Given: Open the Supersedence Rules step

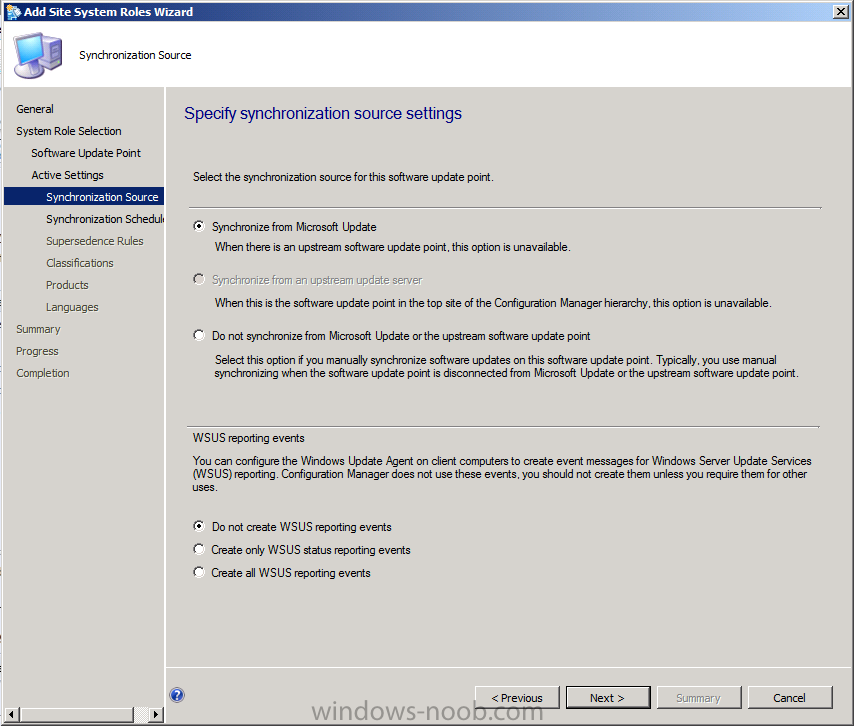Looking at the screenshot, I should pos(95,241).
